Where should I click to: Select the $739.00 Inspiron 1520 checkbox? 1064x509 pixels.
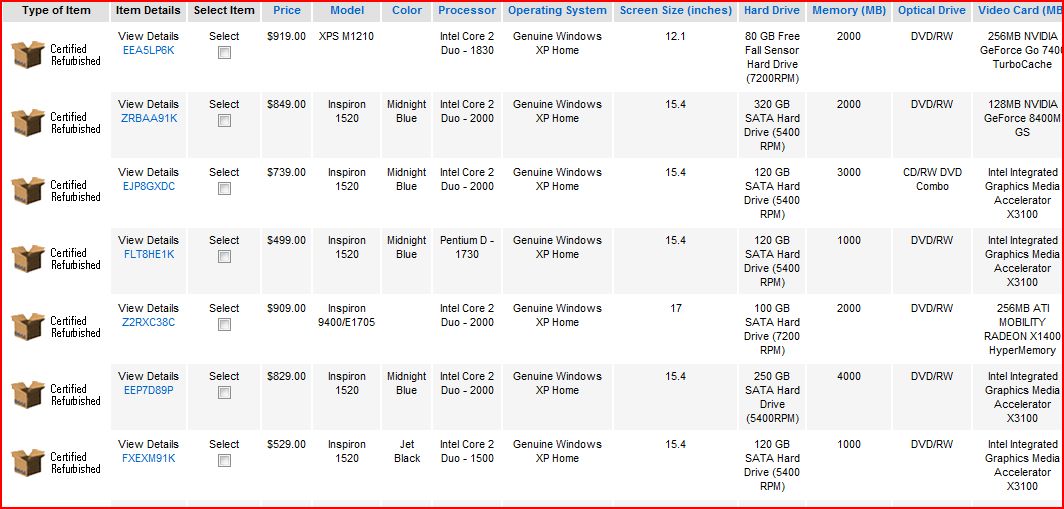[224, 188]
